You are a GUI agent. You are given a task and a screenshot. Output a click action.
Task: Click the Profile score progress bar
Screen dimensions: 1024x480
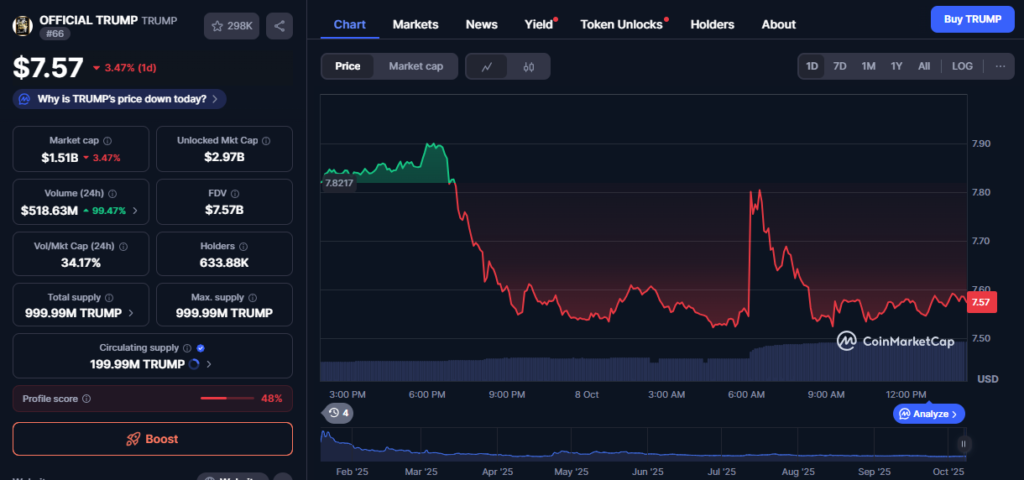click(x=226, y=398)
